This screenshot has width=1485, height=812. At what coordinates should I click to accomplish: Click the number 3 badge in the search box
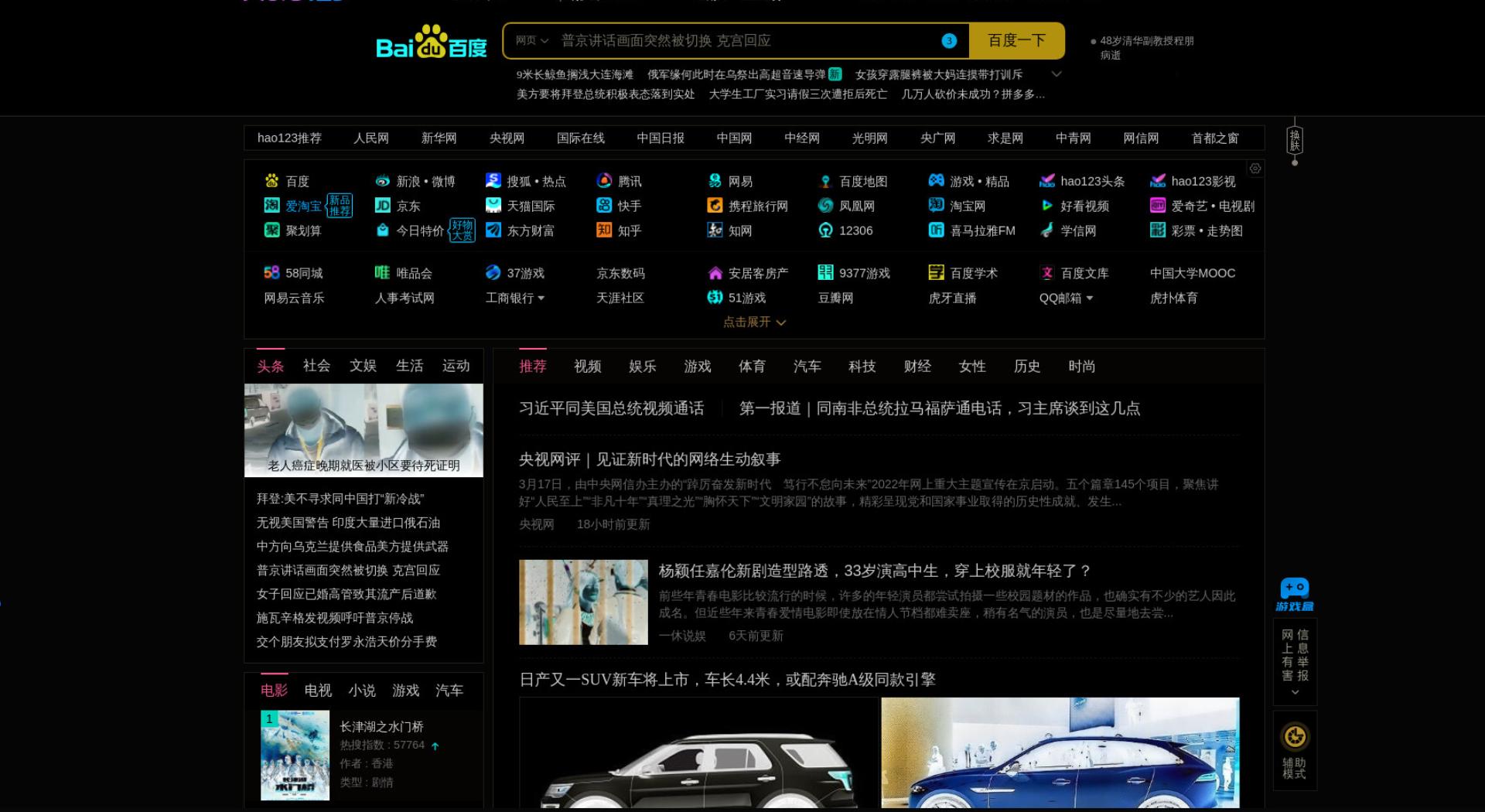[949, 41]
